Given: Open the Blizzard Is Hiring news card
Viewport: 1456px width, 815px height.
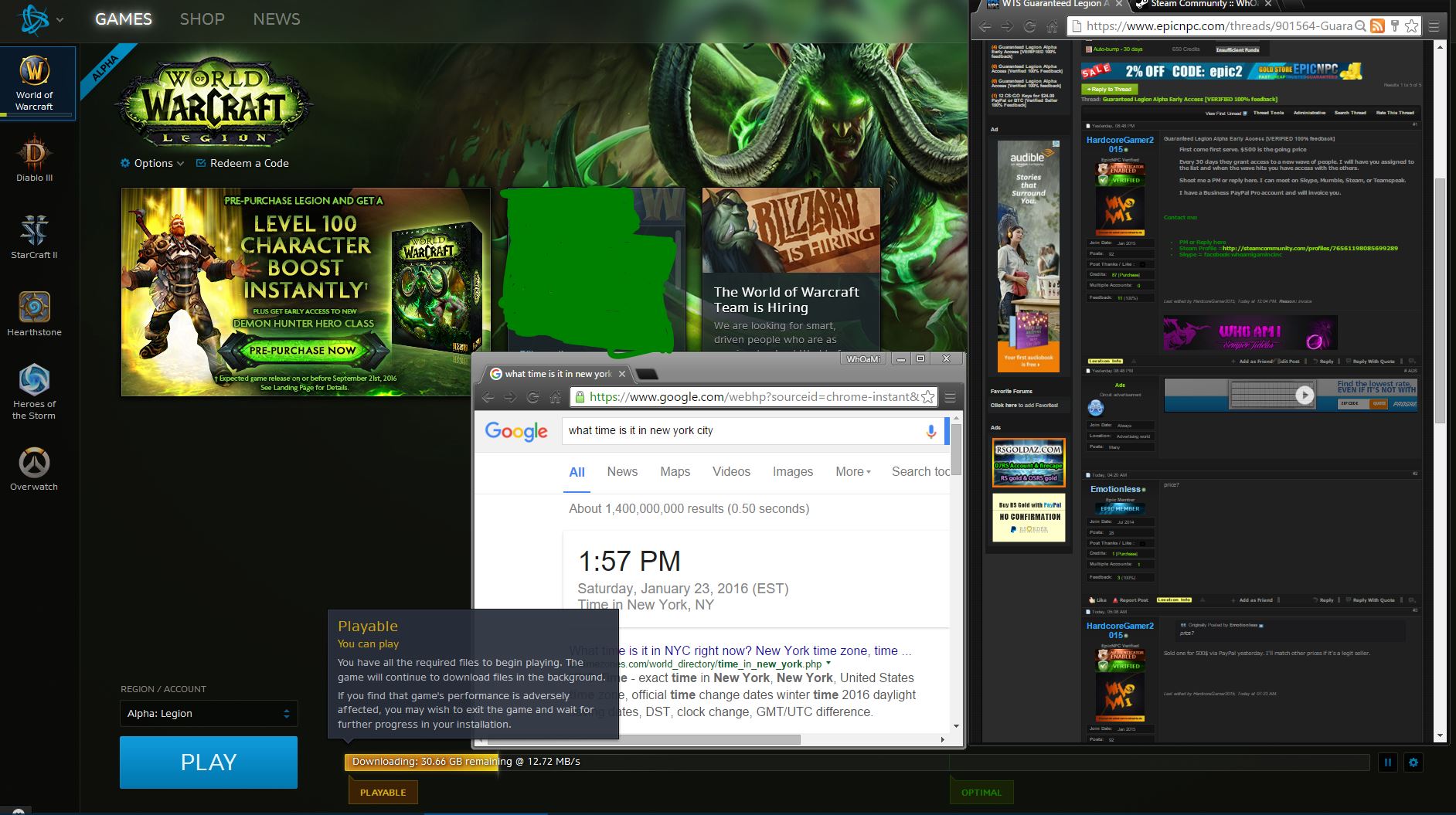Looking at the screenshot, I should (x=791, y=270).
